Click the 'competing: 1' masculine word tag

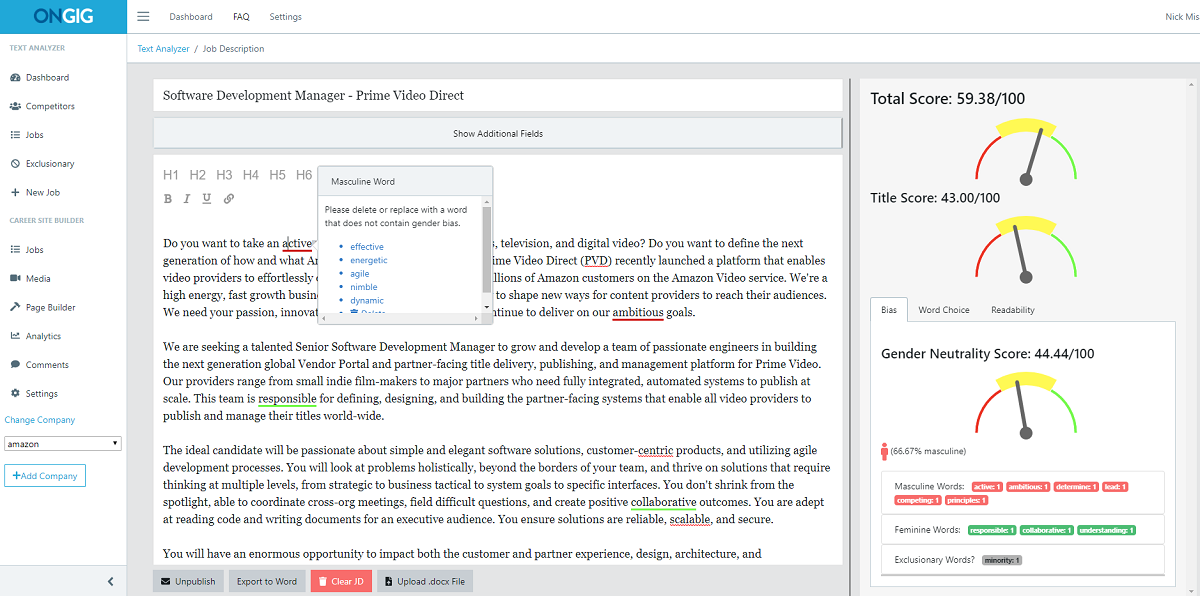[919, 500]
